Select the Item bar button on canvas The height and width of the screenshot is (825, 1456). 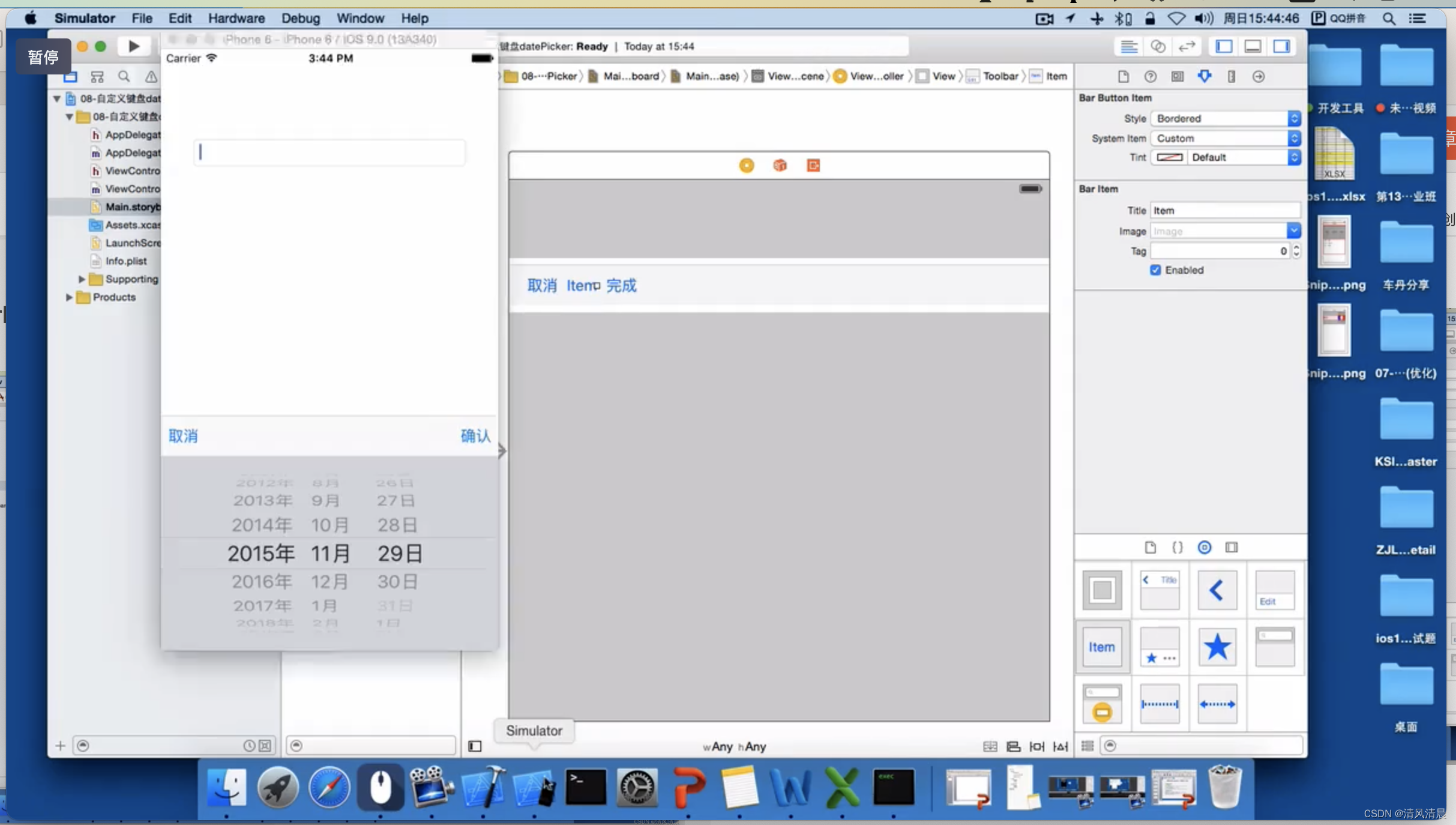[x=581, y=285]
